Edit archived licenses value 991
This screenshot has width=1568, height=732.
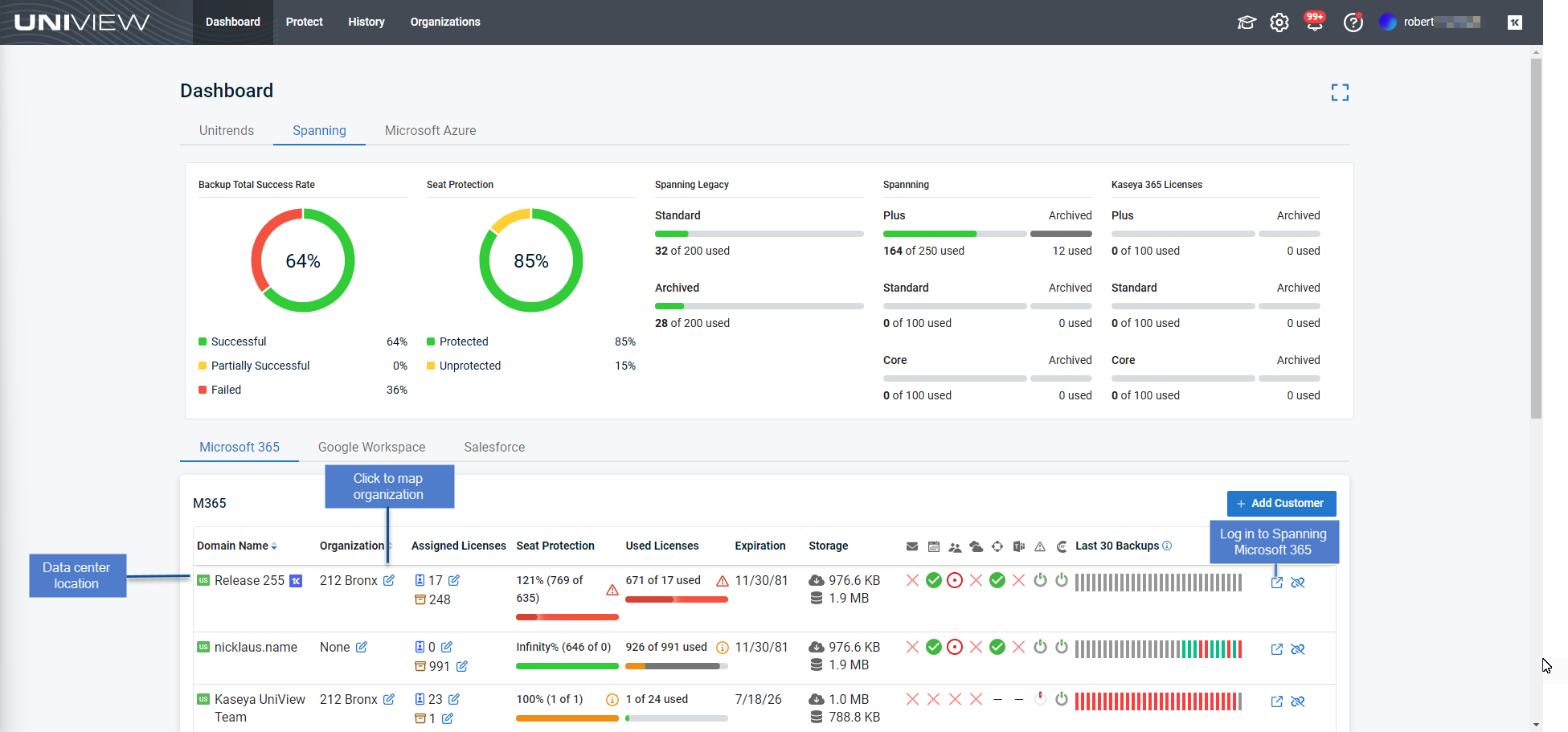point(462,666)
